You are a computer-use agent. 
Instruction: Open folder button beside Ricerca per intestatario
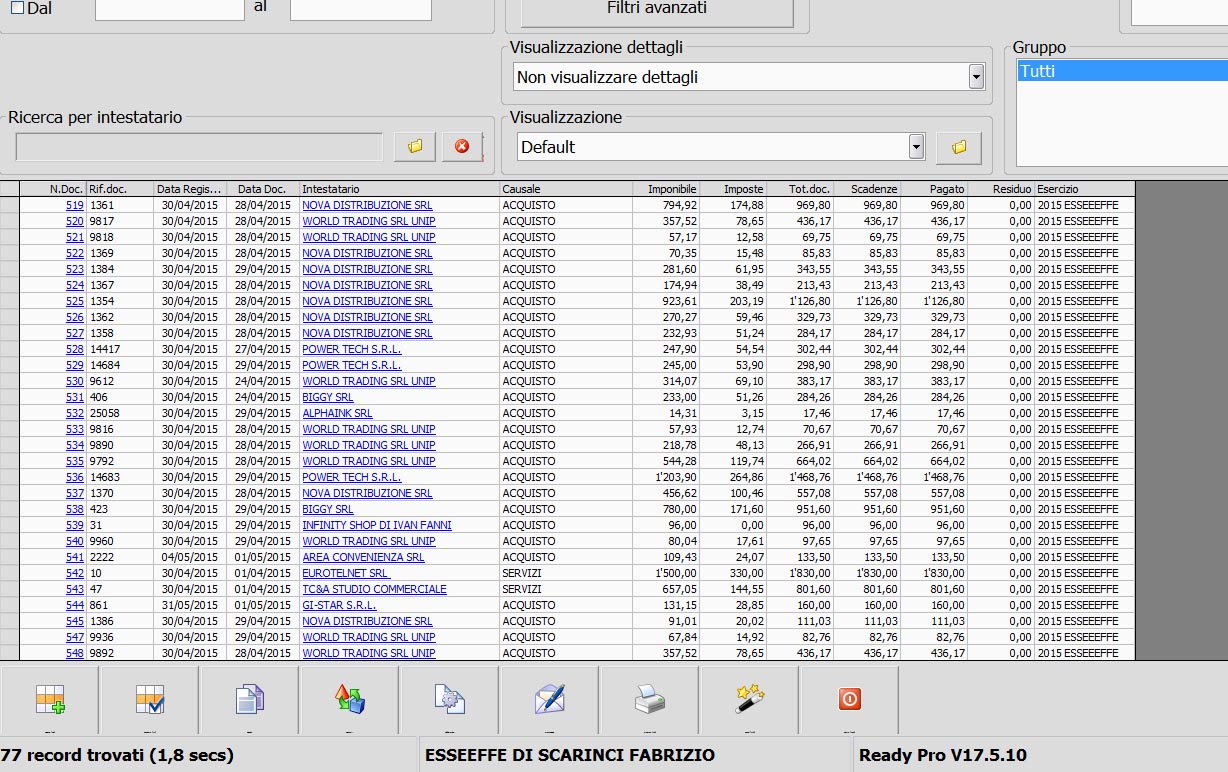pos(415,147)
